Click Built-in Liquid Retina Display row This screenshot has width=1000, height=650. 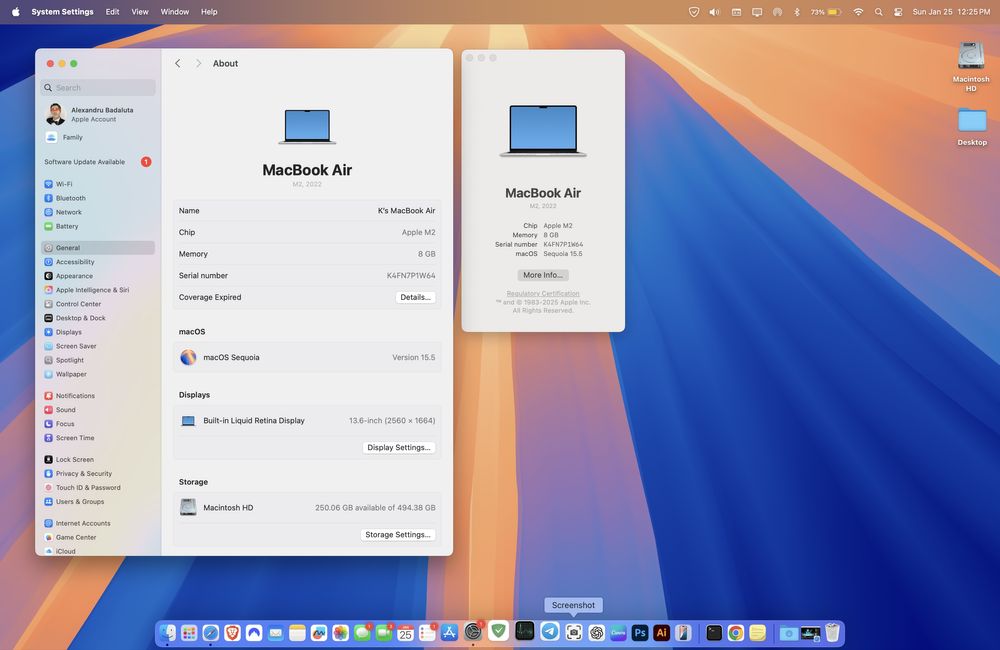pyautogui.click(x=307, y=420)
